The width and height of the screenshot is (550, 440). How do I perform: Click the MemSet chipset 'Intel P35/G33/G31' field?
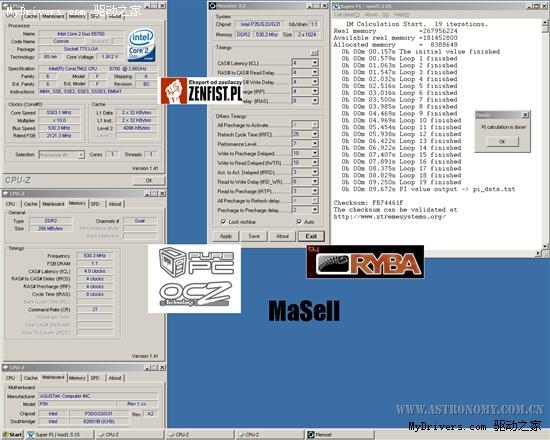260,24
